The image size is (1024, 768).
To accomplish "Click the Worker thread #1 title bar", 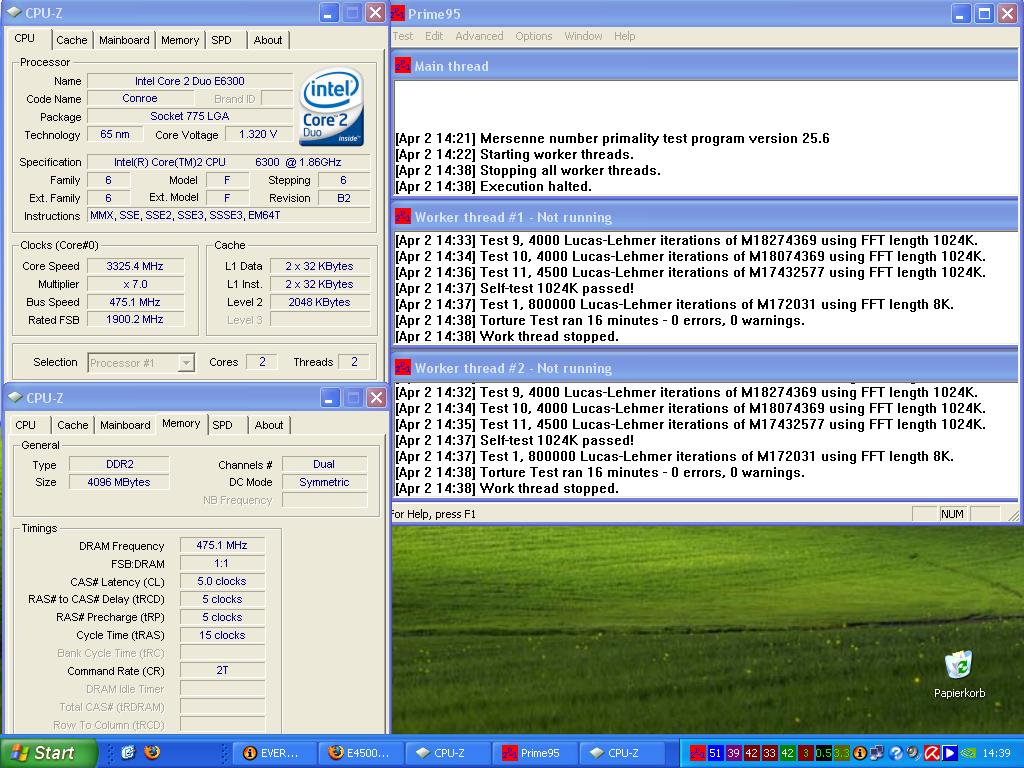I will pyautogui.click(x=705, y=217).
